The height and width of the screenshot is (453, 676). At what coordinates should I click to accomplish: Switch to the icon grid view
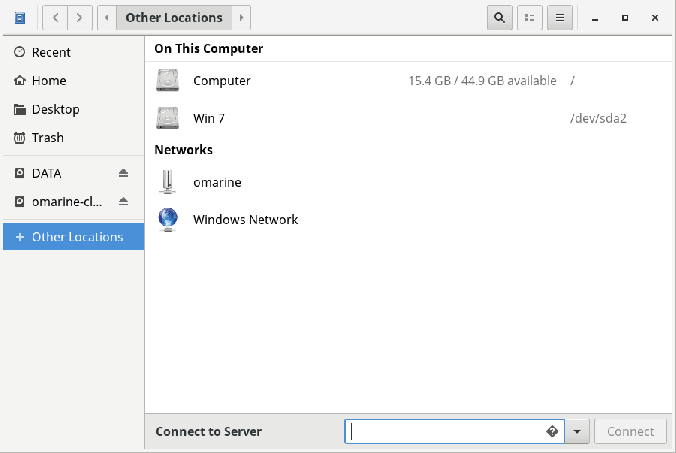coord(530,18)
